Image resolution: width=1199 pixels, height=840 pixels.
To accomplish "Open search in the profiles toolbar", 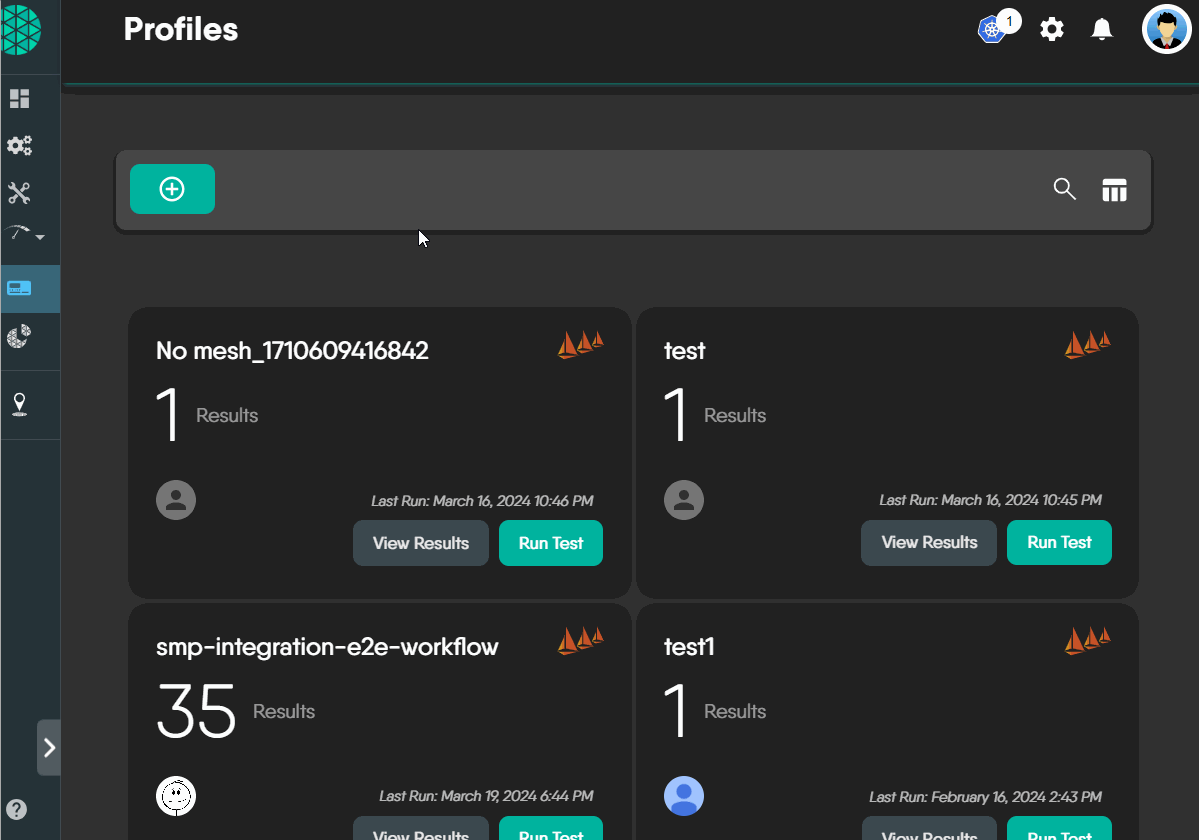I will [1064, 189].
